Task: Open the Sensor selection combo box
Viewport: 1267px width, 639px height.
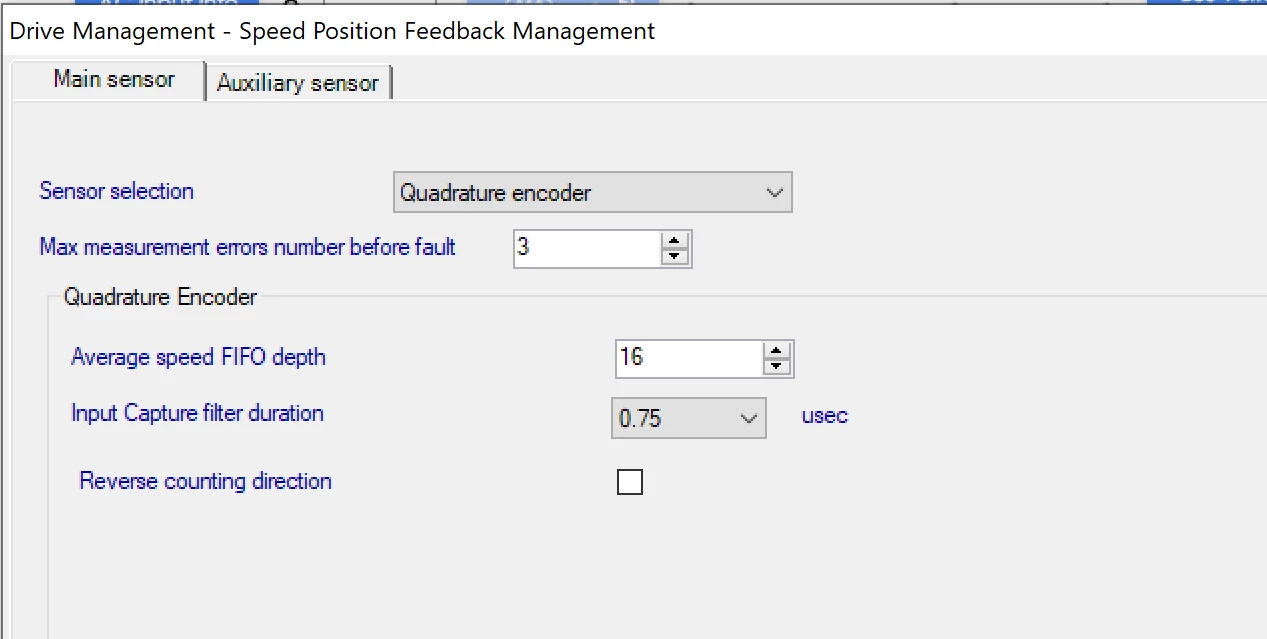Action: 592,193
